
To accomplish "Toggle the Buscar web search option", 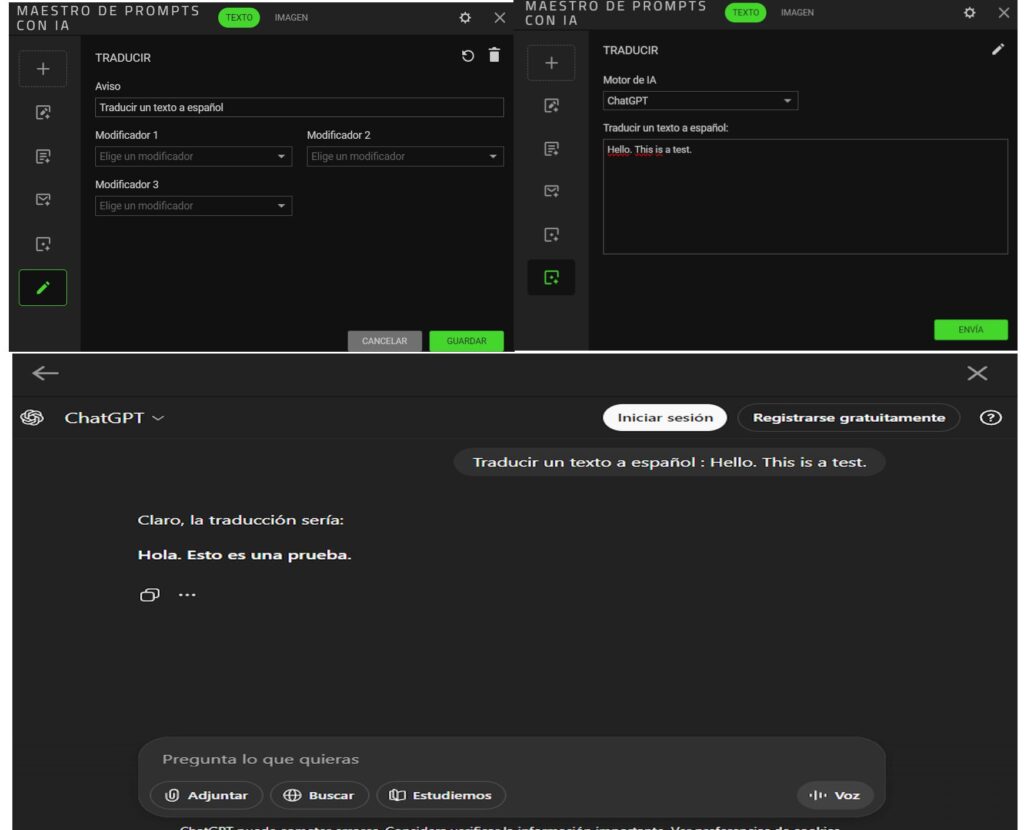I will point(319,795).
